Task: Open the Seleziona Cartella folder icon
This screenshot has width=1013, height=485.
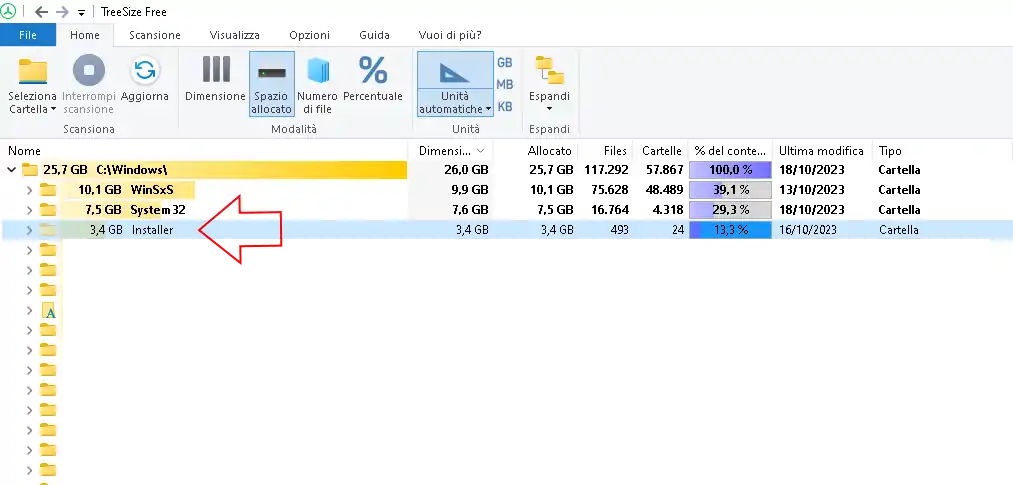Action: tap(32, 71)
